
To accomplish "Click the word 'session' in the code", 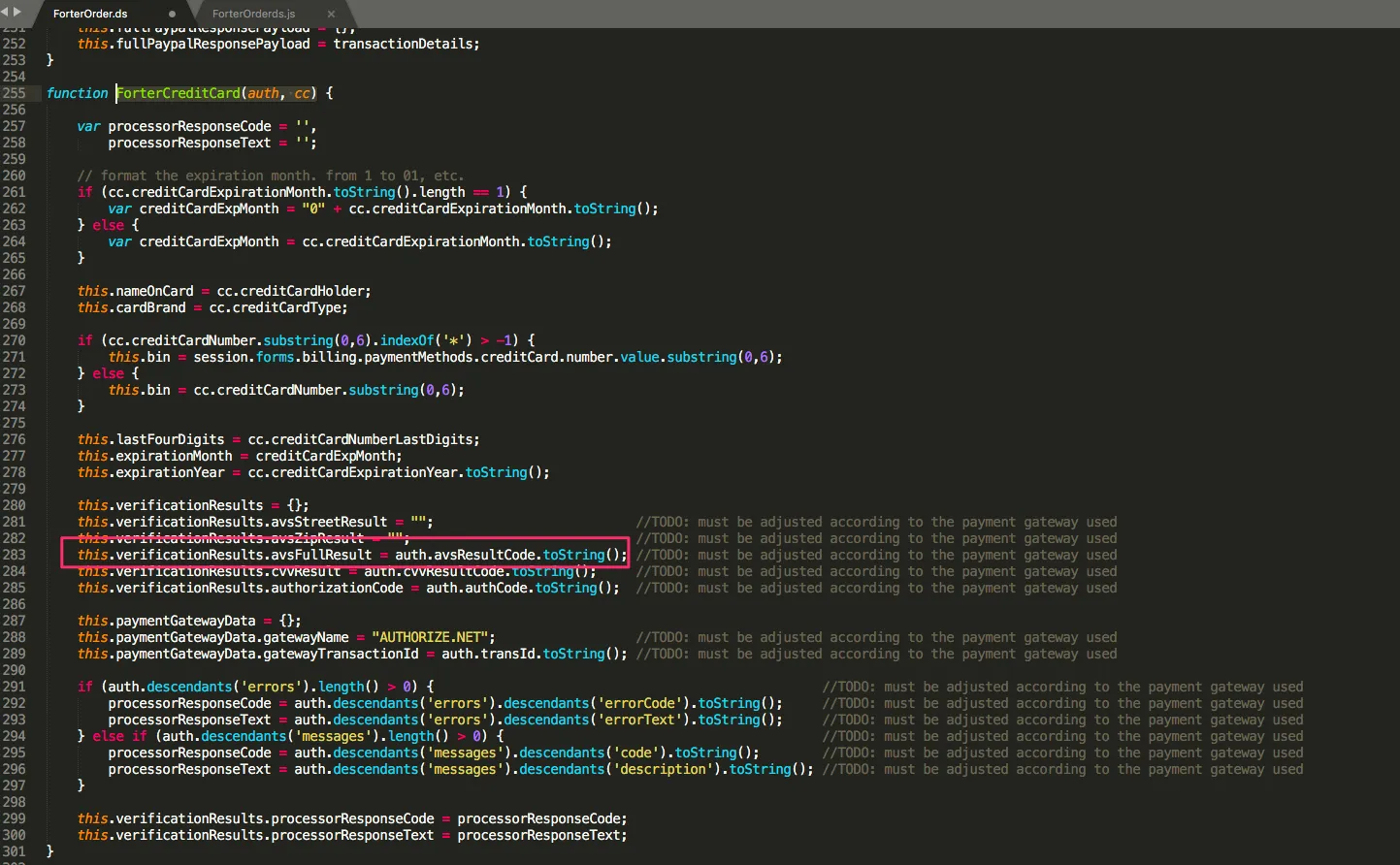I will (x=221, y=357).
